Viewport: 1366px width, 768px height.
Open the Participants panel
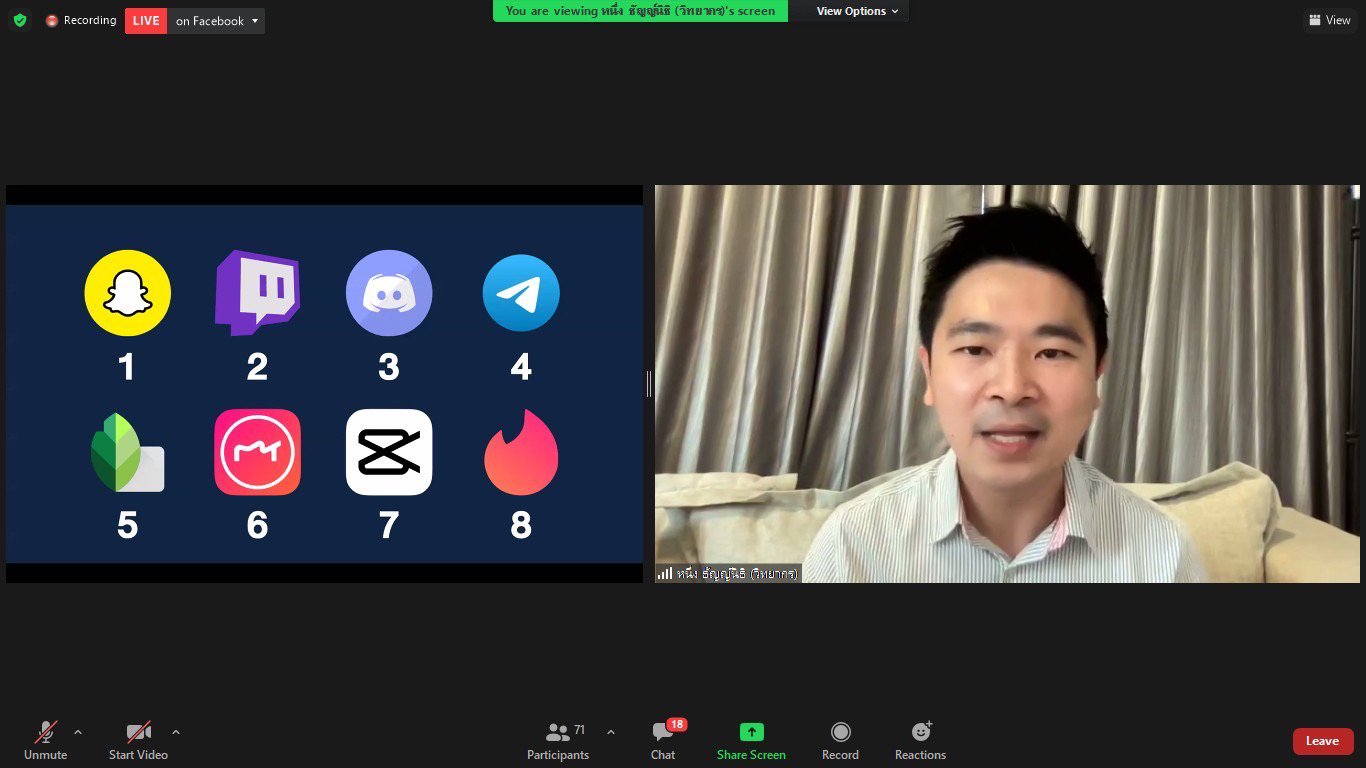[x=558, y=741]
